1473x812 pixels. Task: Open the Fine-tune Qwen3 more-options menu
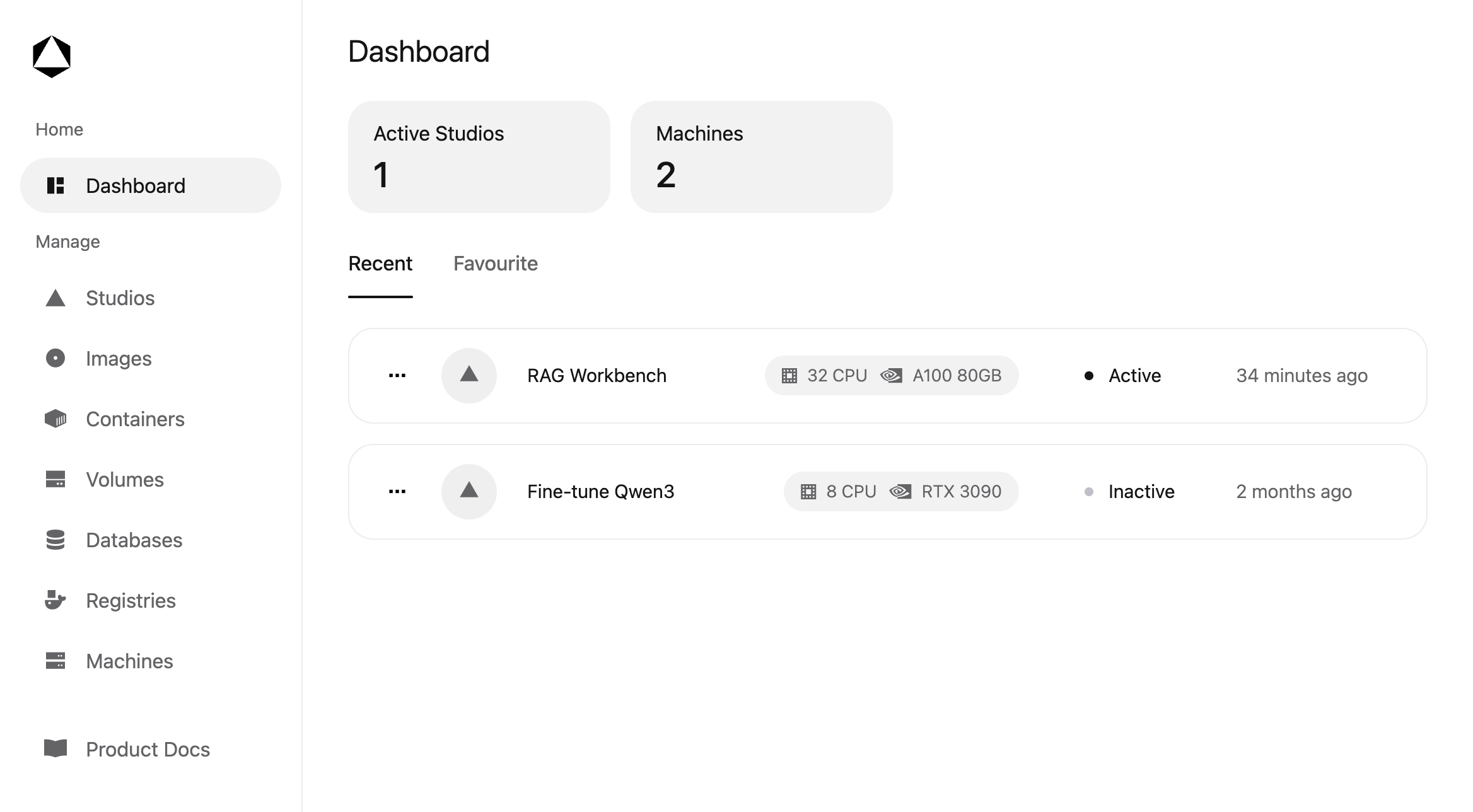tap(397, 492)
